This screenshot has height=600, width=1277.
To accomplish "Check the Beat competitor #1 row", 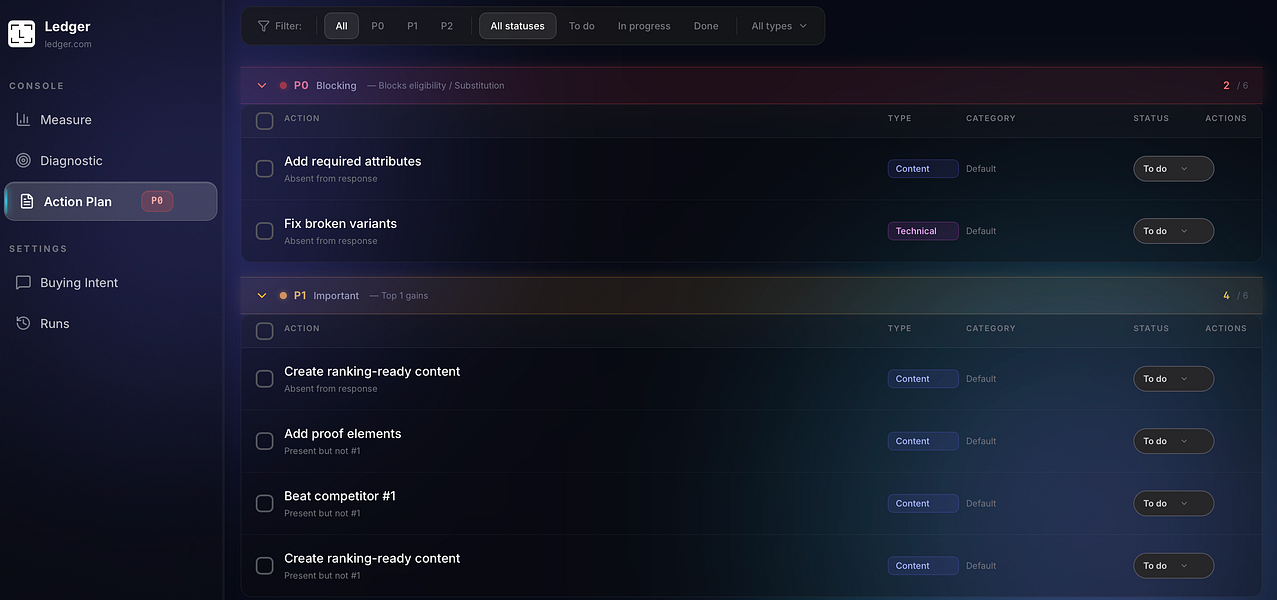I will click(x=265, y=503).
